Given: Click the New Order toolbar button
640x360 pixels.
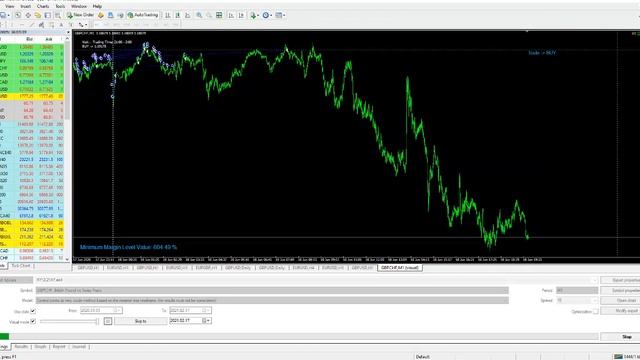Looking at the screenshot, I should tap(80, 15).
